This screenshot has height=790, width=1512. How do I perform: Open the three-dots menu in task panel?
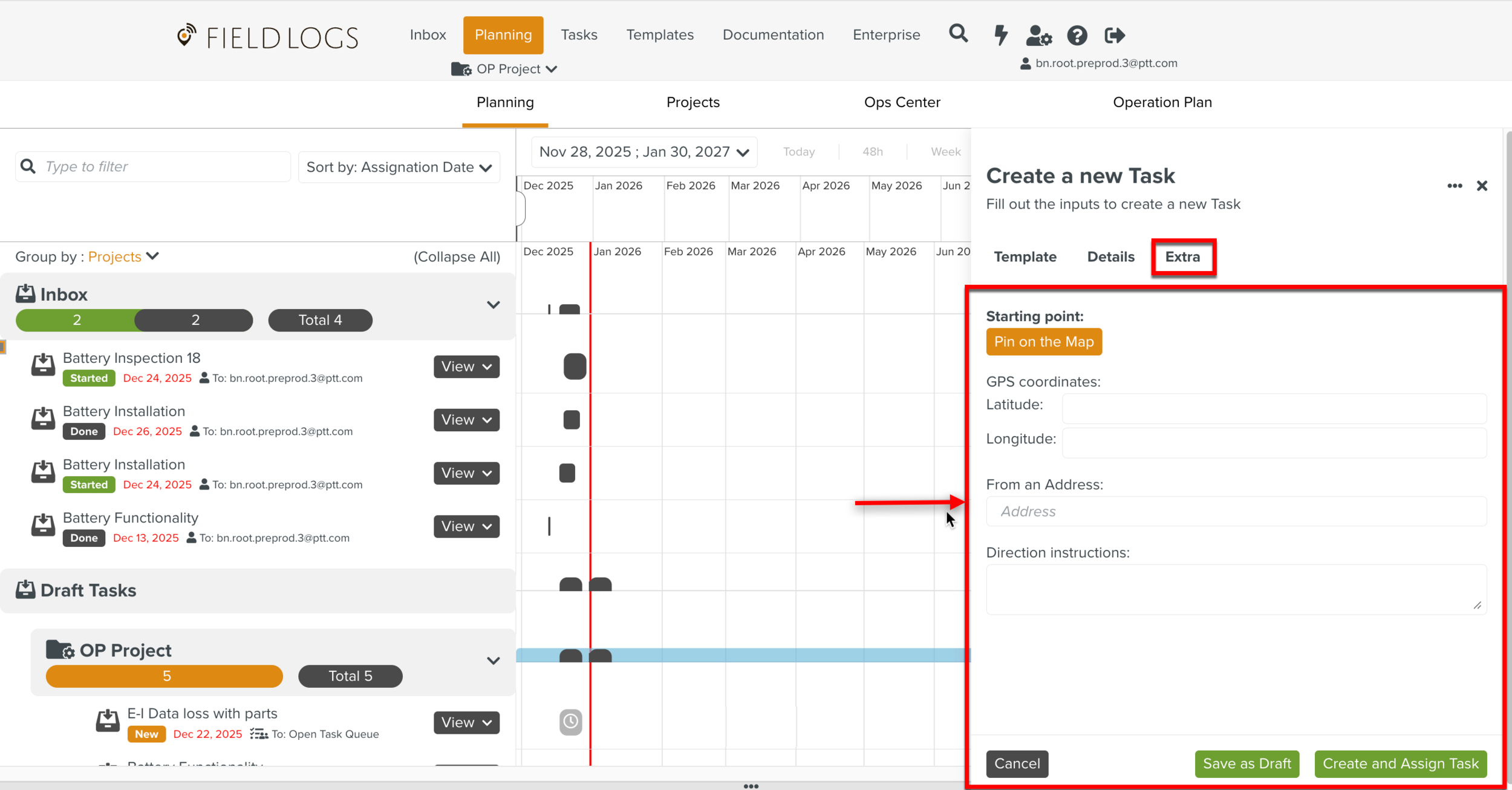coord(1455,186)
